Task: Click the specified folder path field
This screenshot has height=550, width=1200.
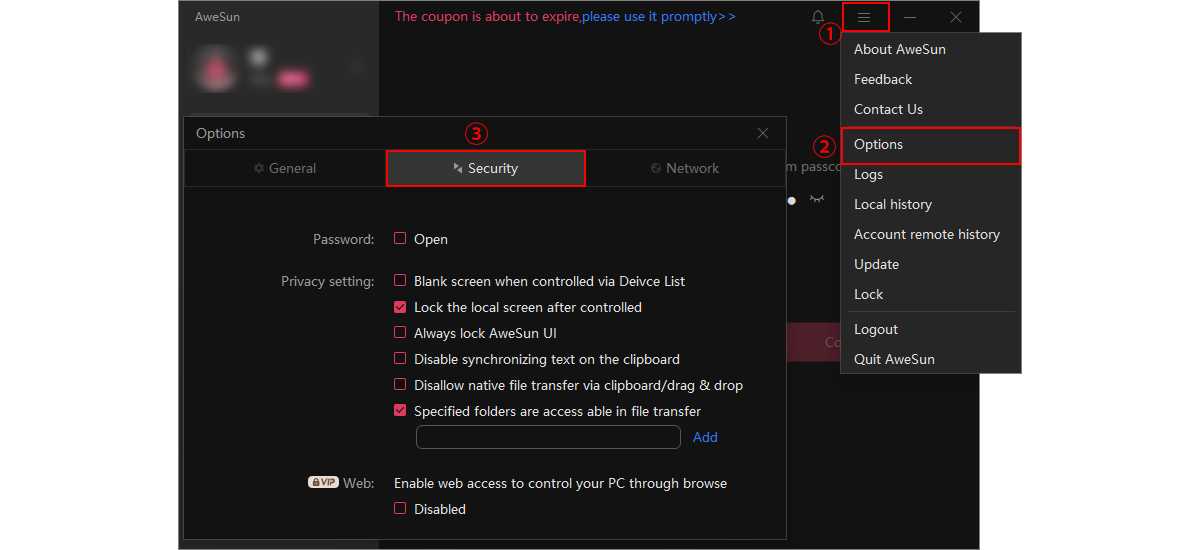Action: click(548, 437)
